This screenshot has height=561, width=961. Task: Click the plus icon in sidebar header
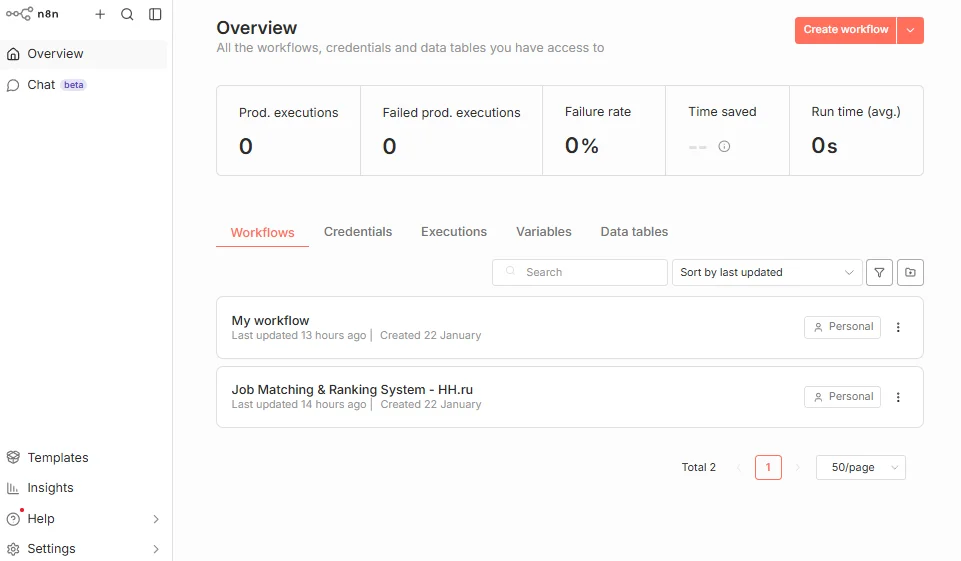pos(100,14)
